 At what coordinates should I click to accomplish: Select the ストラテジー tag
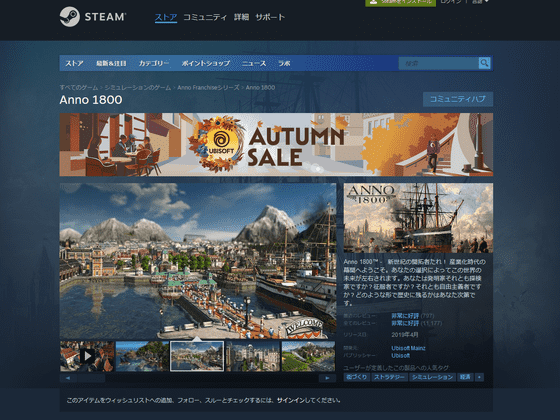click(389, 377)
